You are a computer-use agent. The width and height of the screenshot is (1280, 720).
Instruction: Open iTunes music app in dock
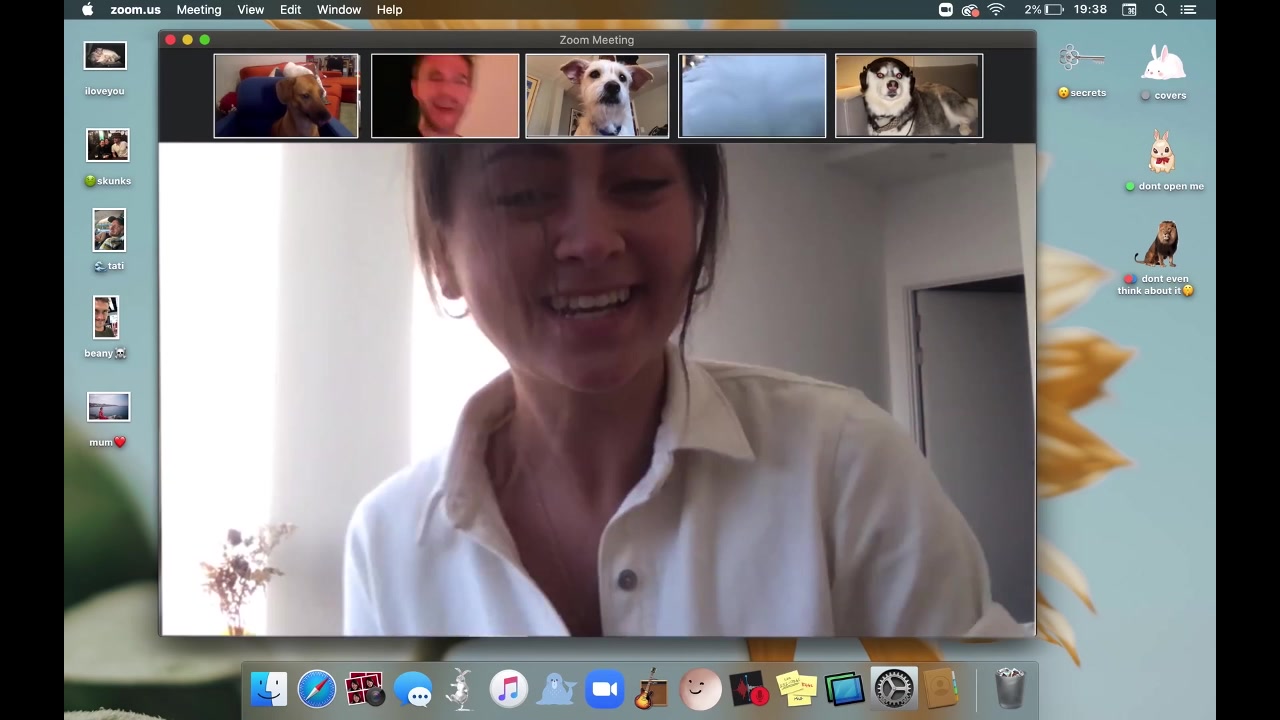509,689
